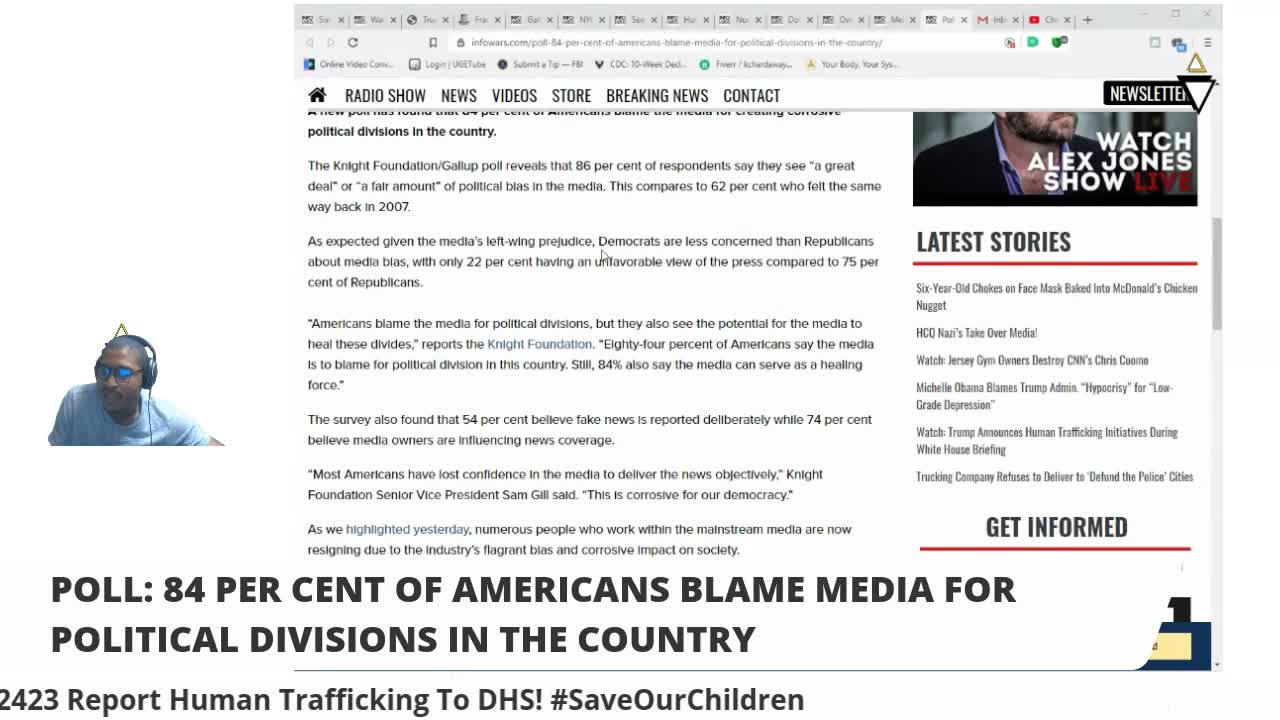Screen dimensions: 1280x720
Task: Open the BREAKING NEWS menu item
Action: (657, 95)
